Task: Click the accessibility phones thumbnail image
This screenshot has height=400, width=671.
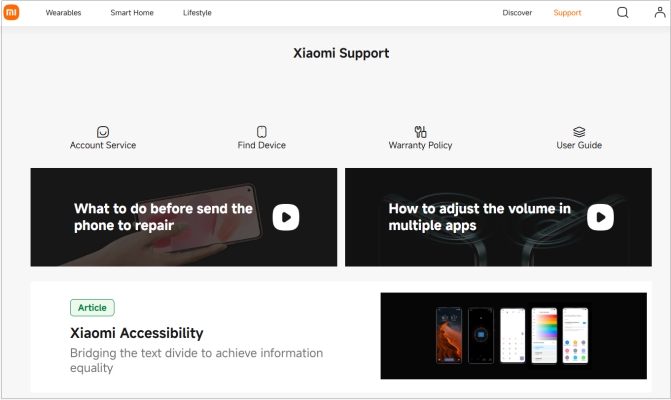Action: [514, 336]
